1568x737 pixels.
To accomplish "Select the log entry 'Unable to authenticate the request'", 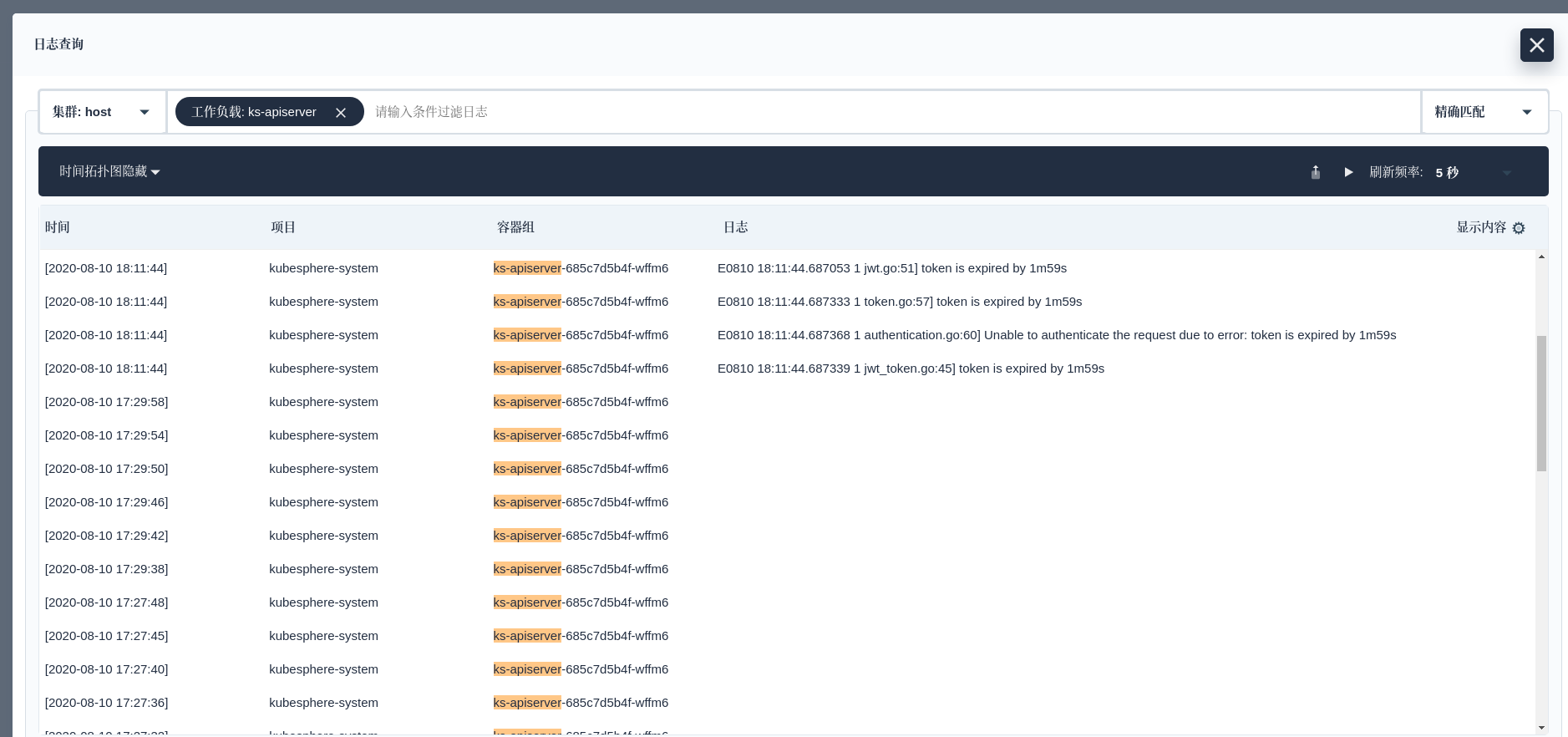I will tap(1057, 335).
